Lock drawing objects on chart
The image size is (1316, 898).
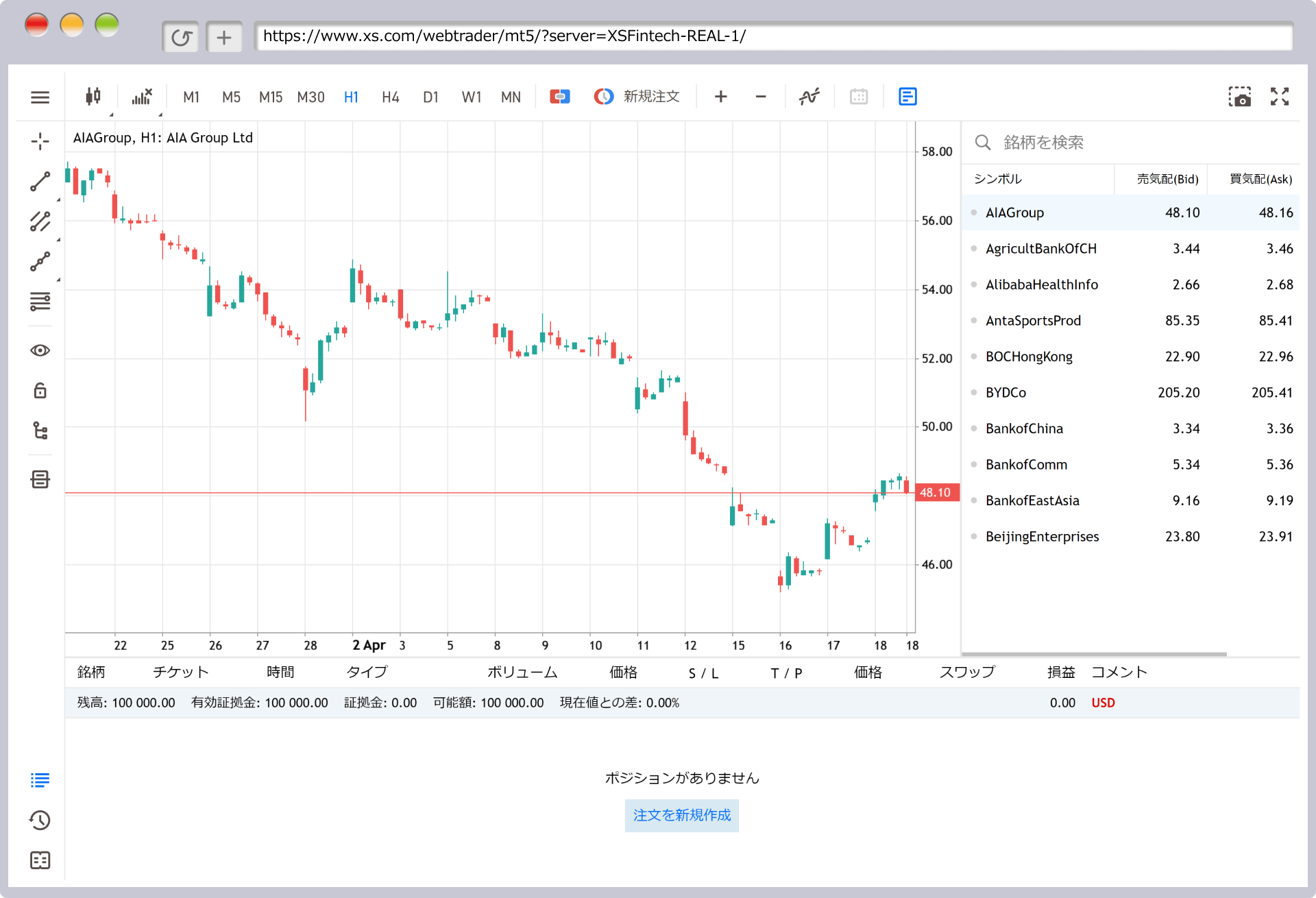click(40, 390)
